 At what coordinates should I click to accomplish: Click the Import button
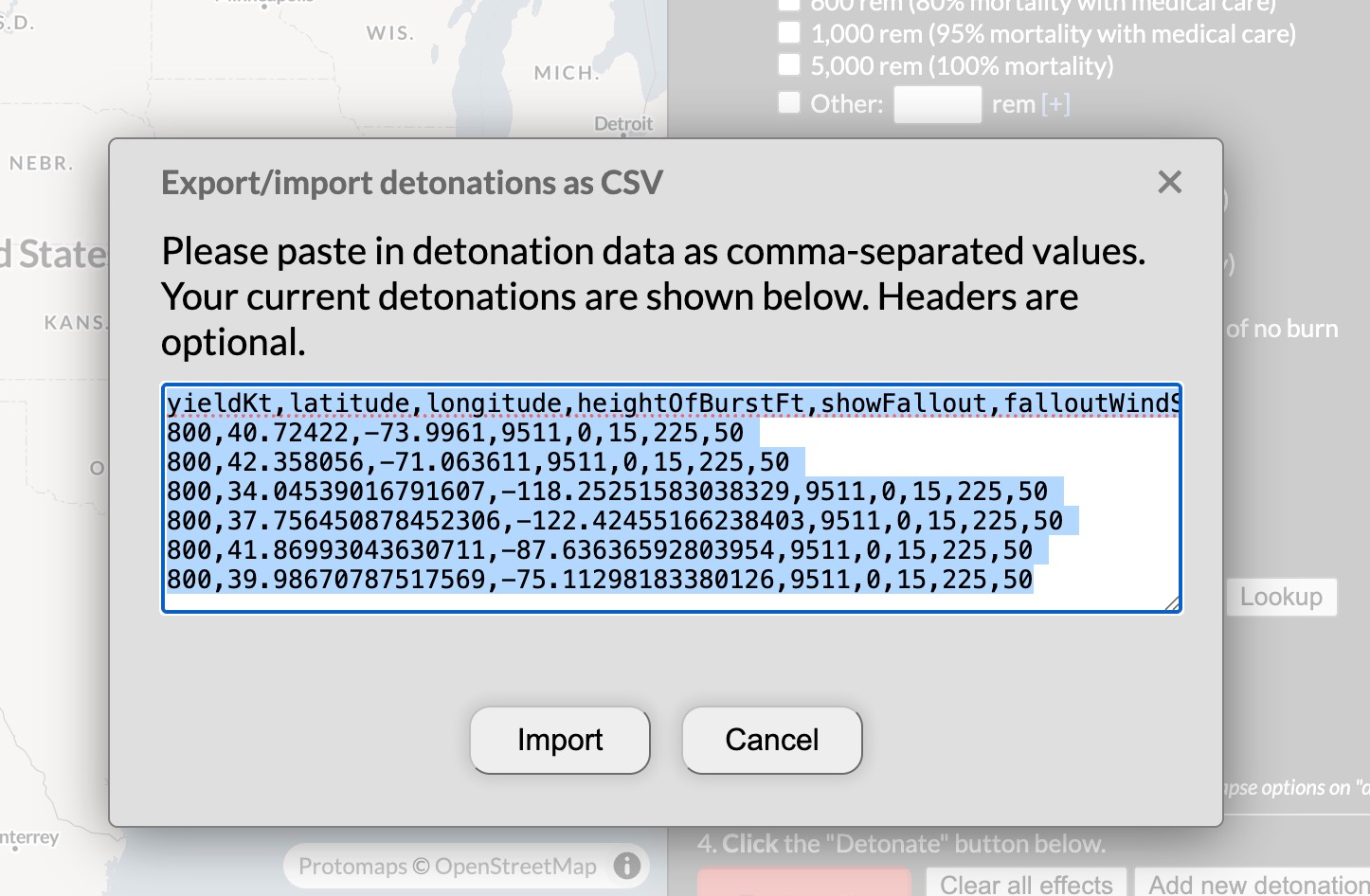pyautogui.click(x=559, y=740)
